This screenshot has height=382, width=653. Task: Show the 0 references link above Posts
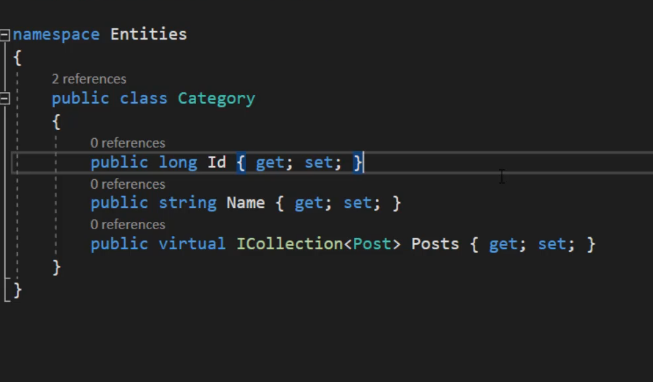point(127,225)
